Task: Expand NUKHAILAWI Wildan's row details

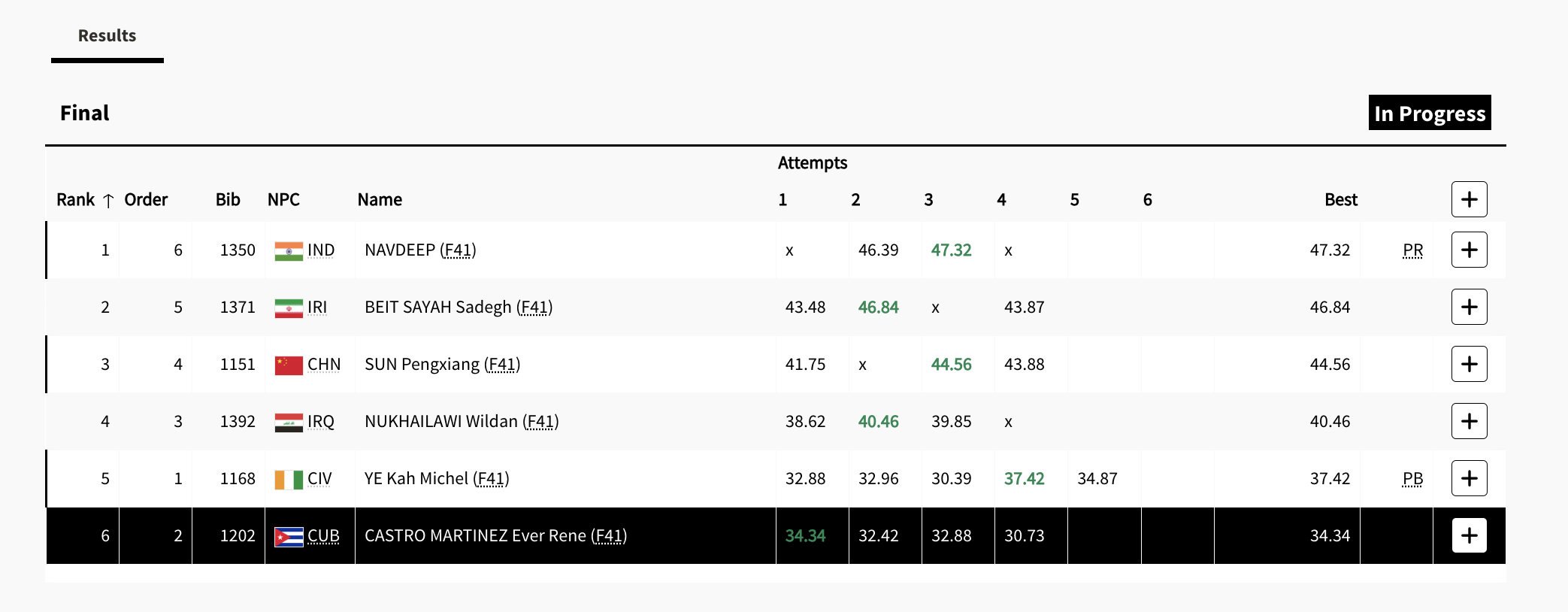Action: [x=1469, y=421]
